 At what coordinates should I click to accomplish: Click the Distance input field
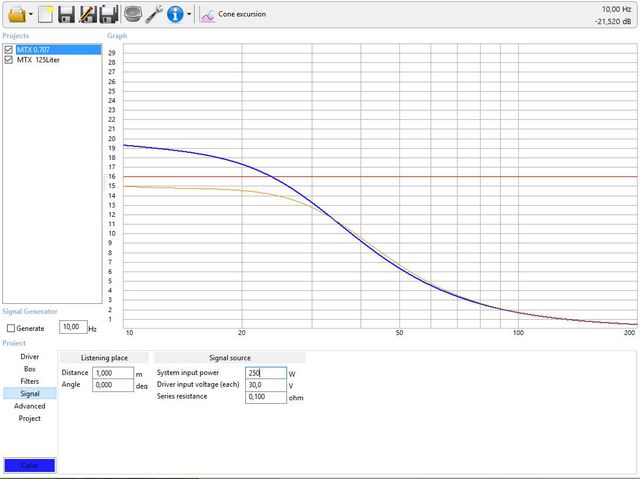point(113,373)
